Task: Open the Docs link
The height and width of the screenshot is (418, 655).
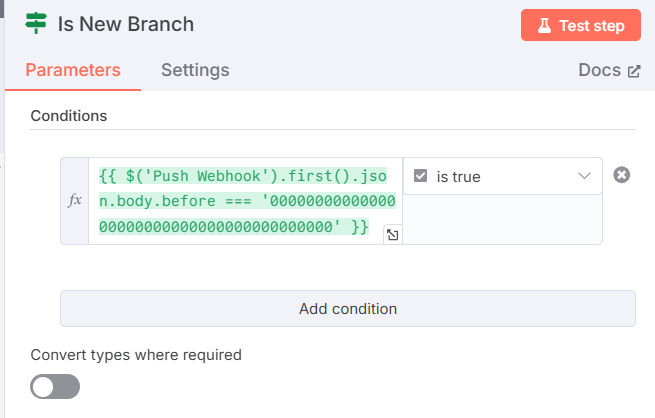Action: click(609, 70)
